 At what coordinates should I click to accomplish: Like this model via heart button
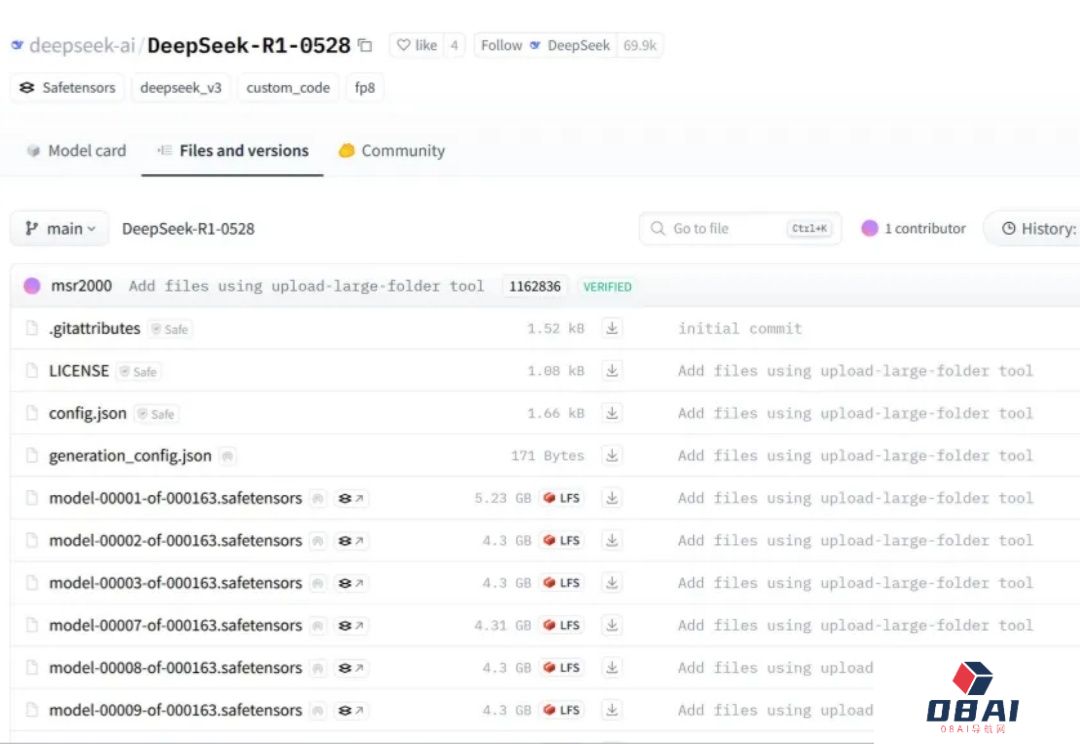[x=417, y=45]
